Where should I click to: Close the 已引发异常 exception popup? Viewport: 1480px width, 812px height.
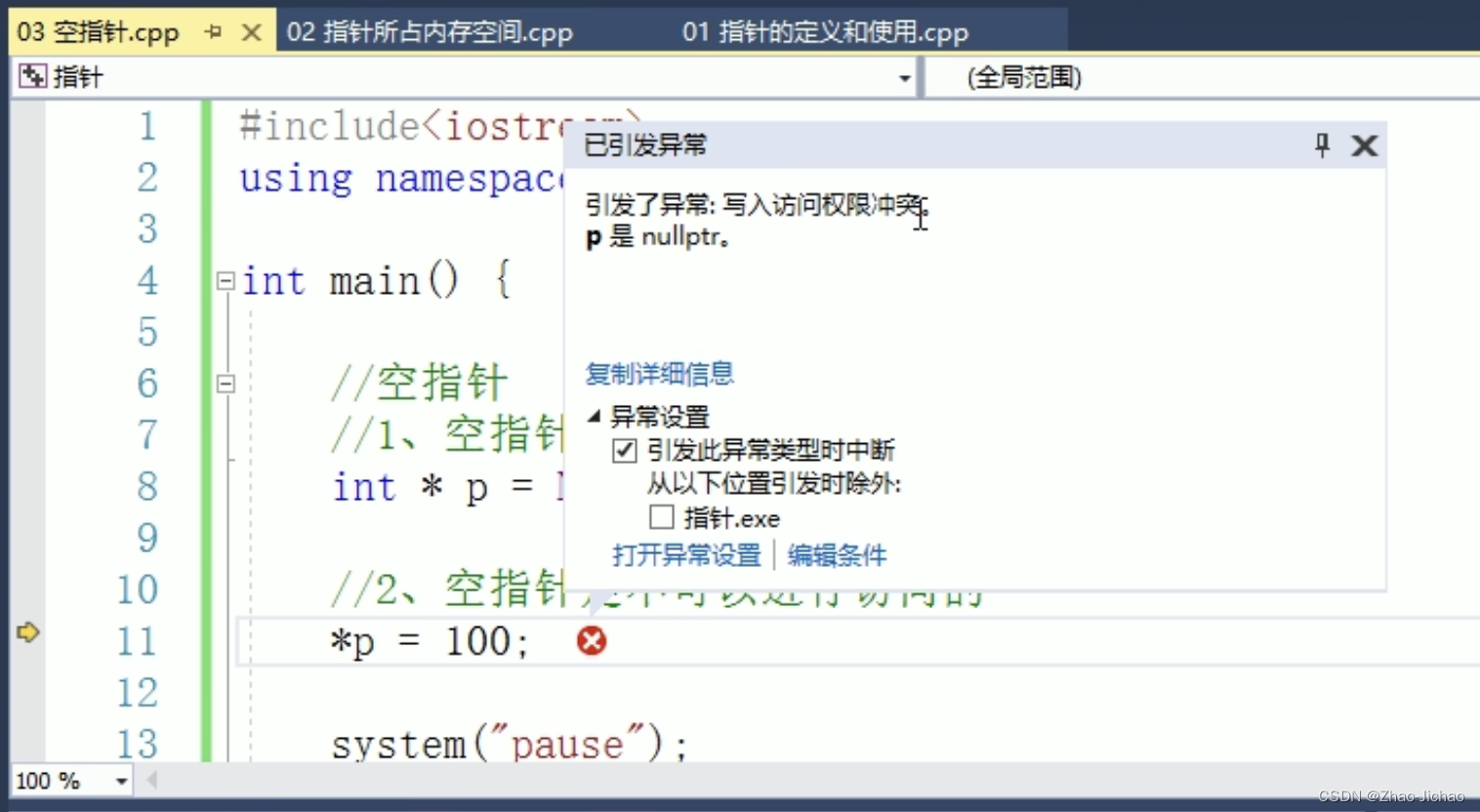tap(1364, 145)
